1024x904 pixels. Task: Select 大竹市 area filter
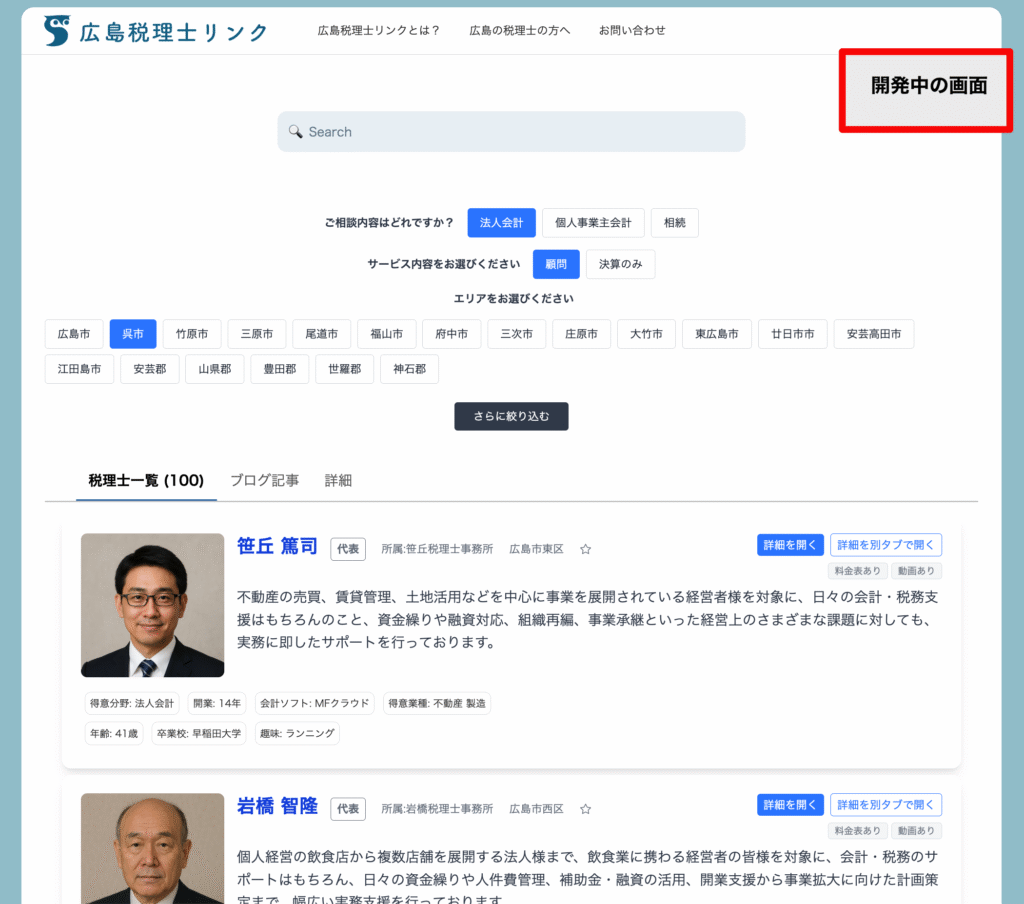click(x=647, y=334)
